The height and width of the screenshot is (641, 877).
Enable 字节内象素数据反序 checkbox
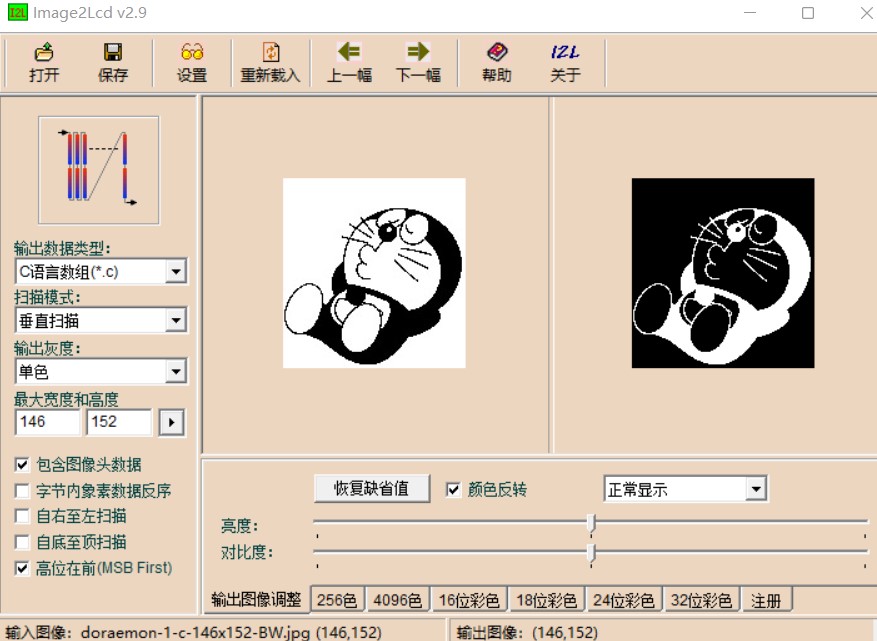(22, 491)
